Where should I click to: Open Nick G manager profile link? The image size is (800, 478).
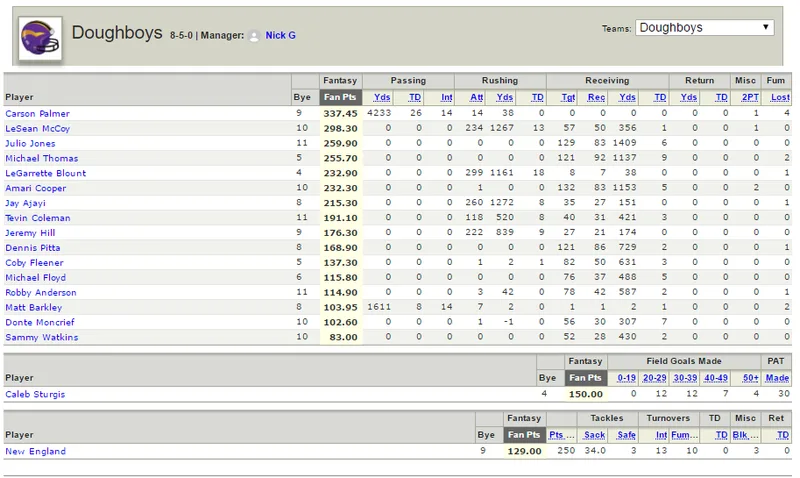pyautogui.click(x=280, y=35)
